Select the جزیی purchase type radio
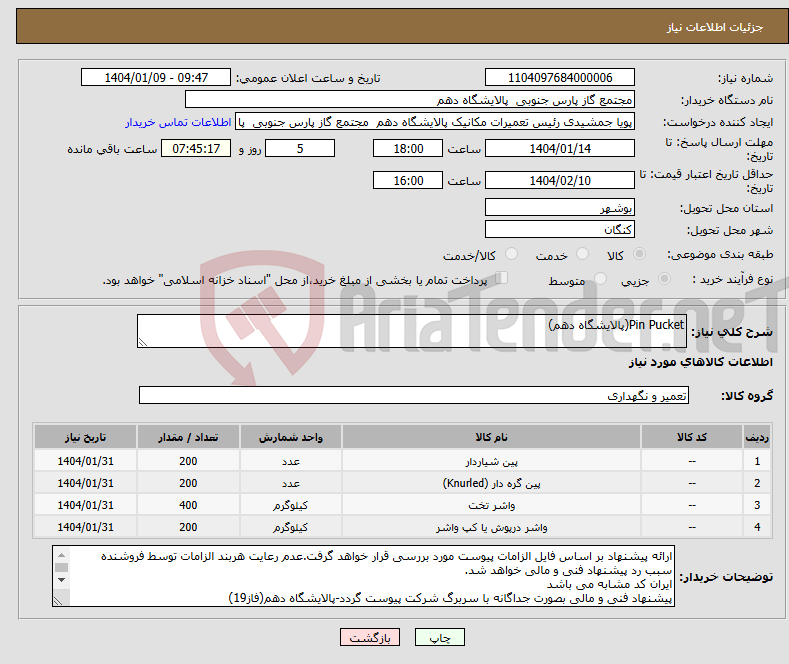The image size is (789, 664). pyautogui.click(x=664, y=278)
